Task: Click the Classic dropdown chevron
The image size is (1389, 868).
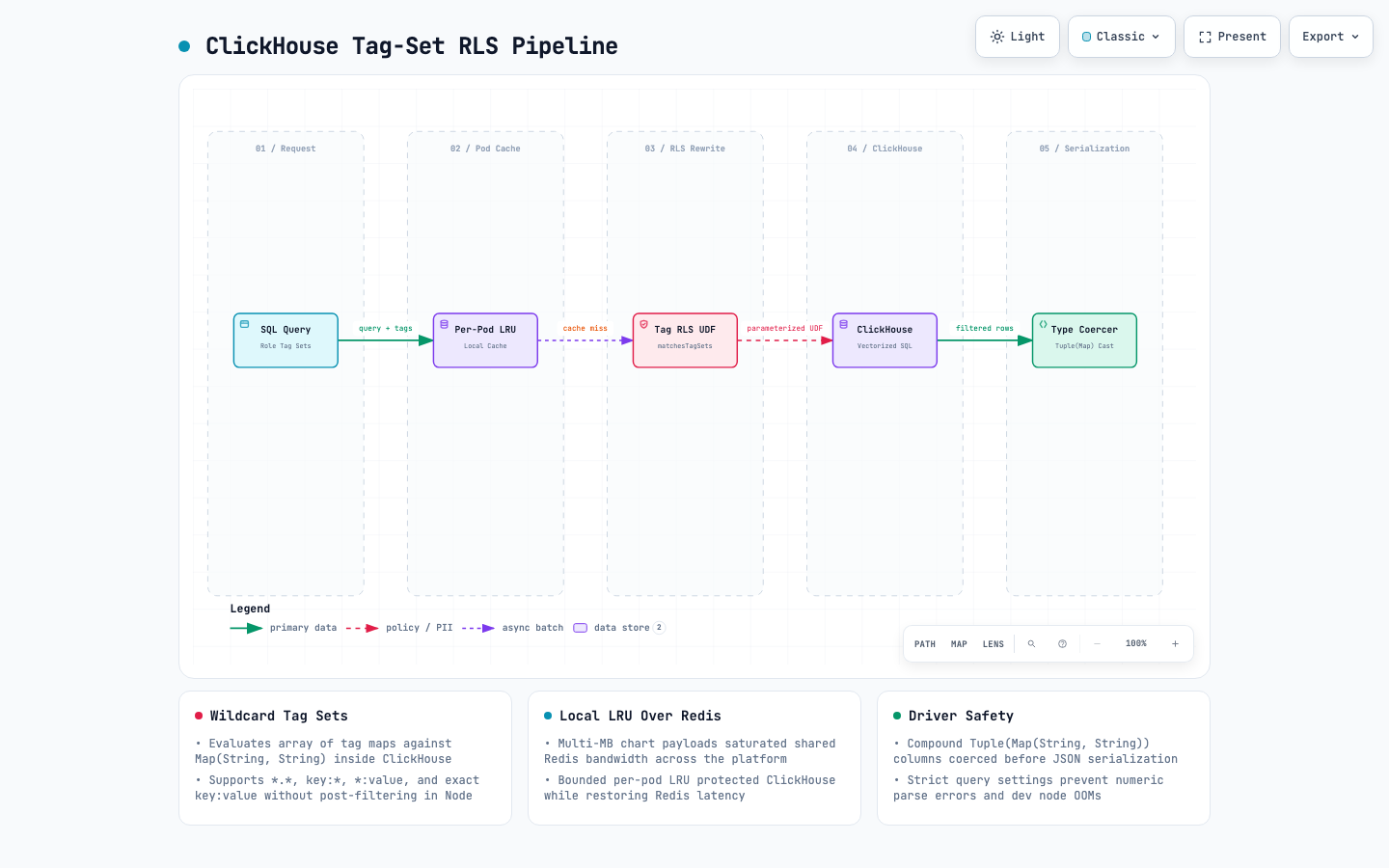Action: [1156, 37]
